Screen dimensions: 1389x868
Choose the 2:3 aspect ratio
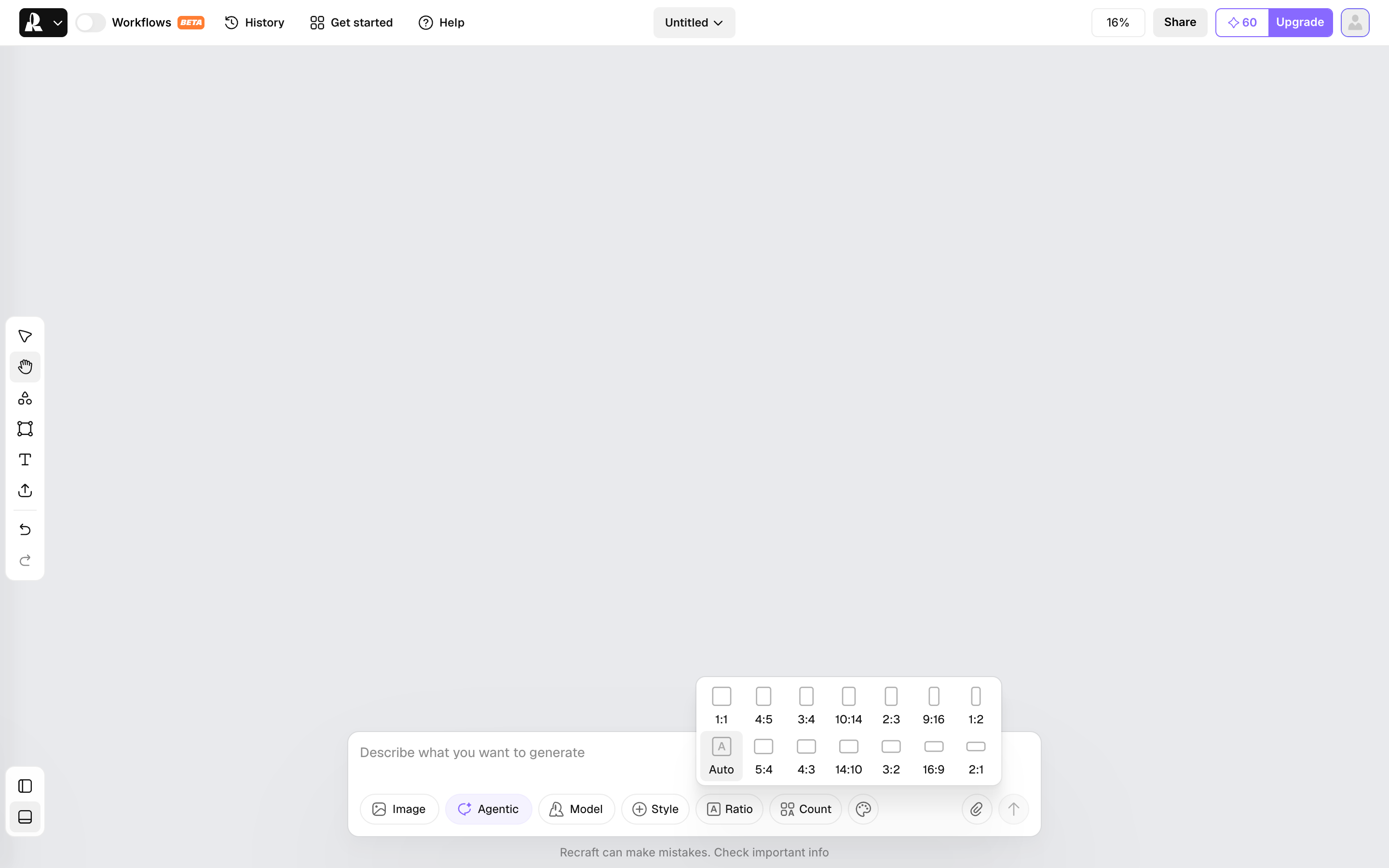(891, 705)
